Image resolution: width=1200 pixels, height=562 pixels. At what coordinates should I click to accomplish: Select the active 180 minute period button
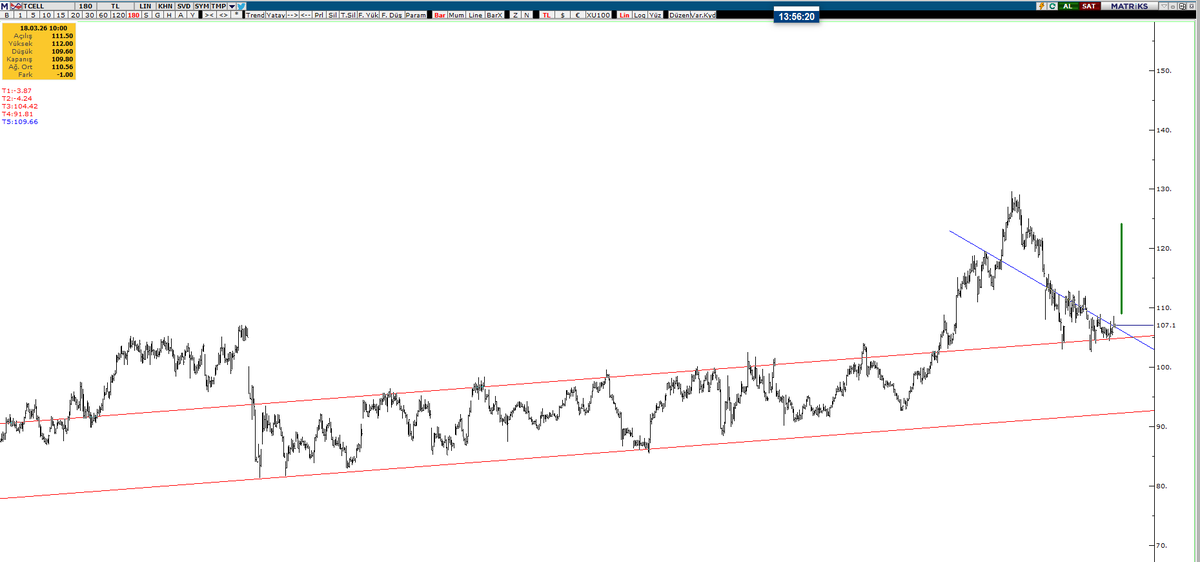(134, 16)
